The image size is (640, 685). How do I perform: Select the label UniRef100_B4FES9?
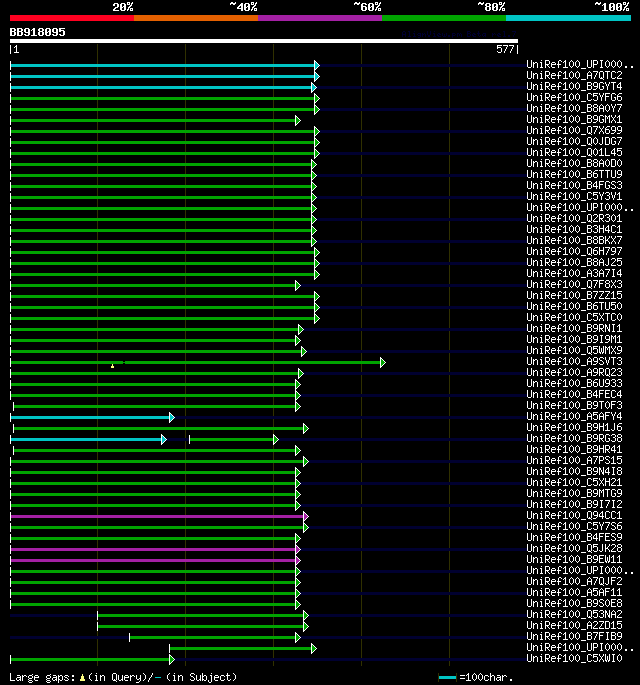(x=574, y=537)
